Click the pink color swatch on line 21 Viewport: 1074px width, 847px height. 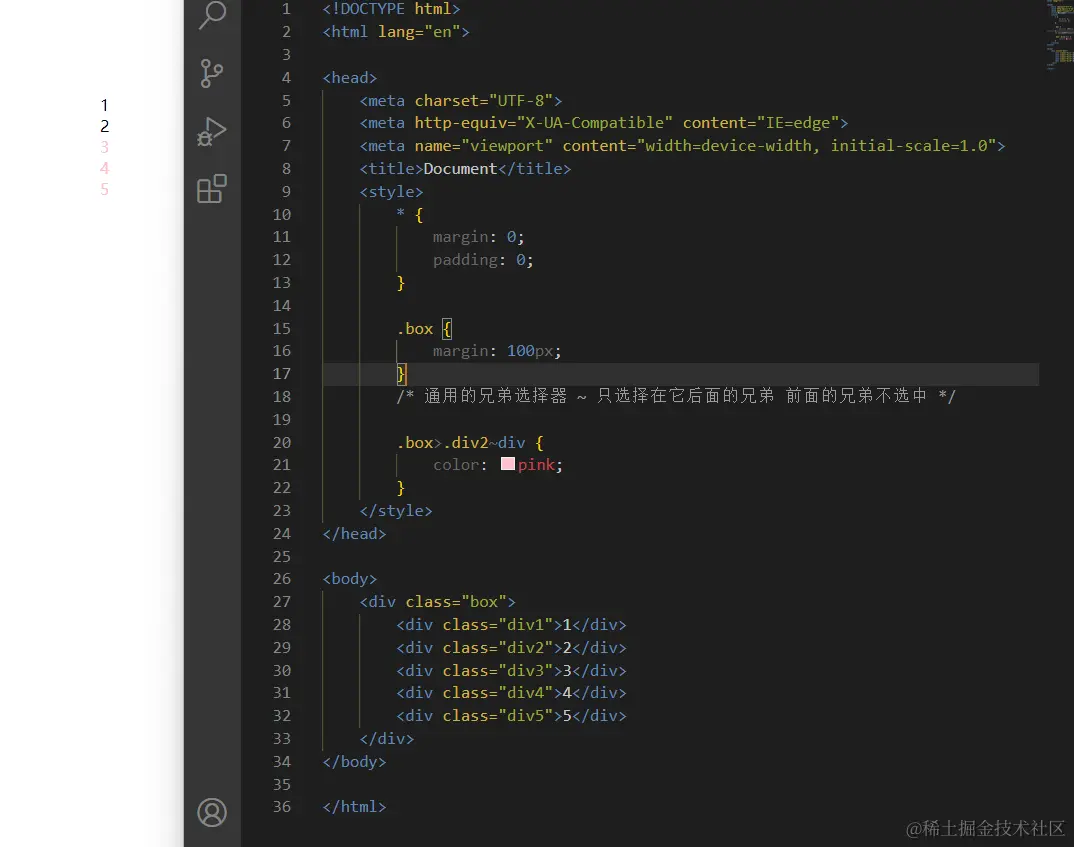click(508, 464)
